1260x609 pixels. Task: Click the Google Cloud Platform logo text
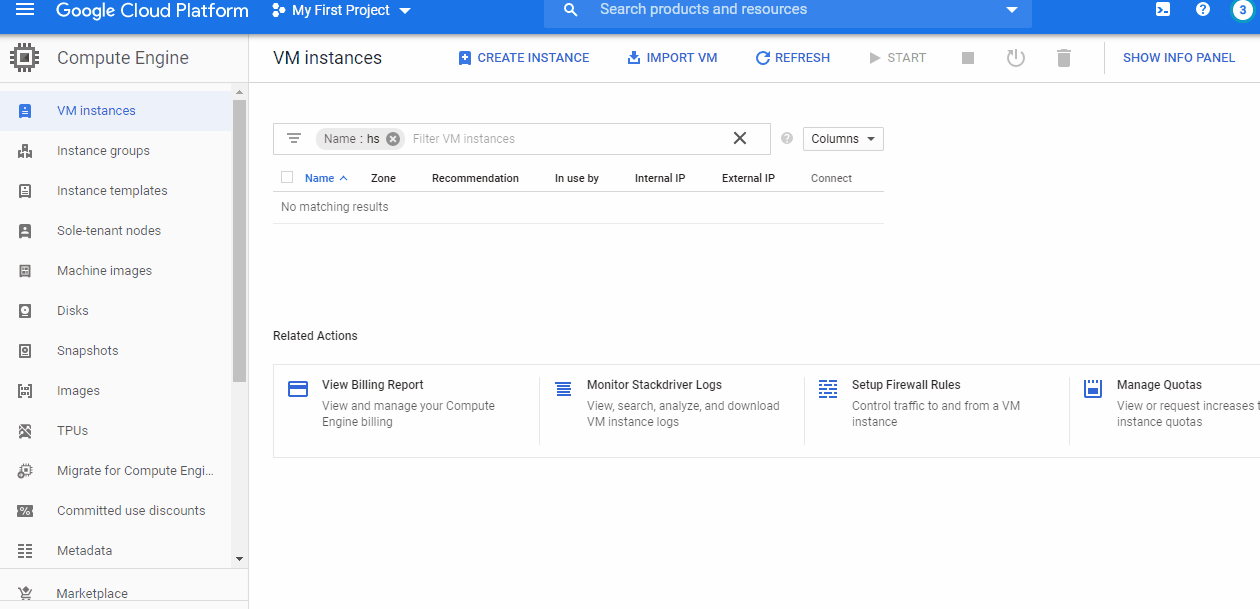[152, 11]
